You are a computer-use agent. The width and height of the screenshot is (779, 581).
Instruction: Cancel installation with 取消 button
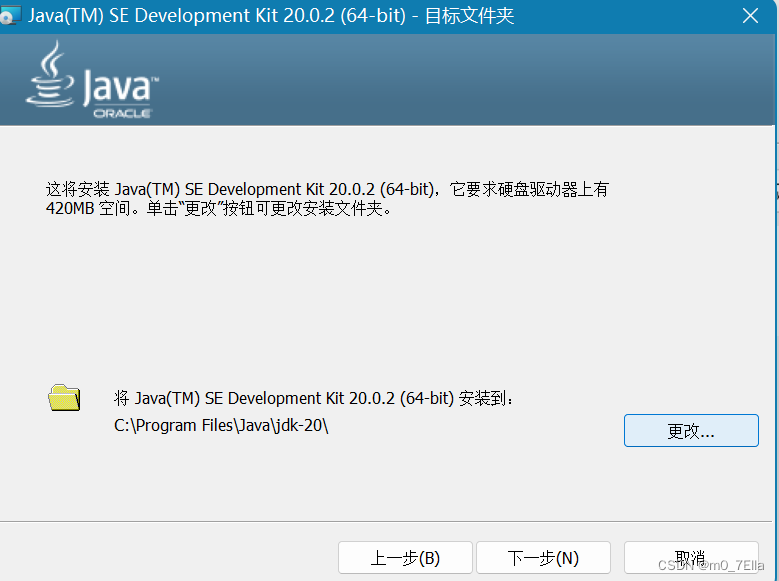pos(691,558)
